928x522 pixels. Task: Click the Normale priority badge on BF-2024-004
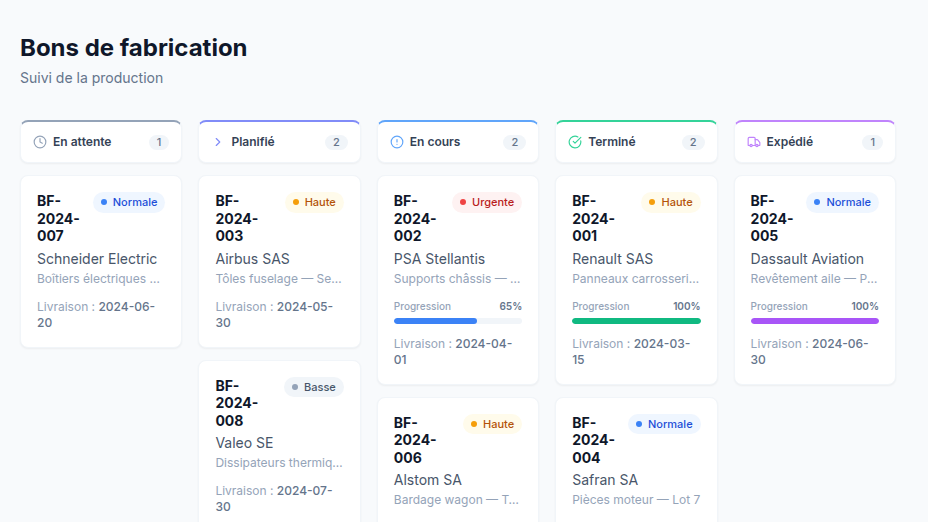pyautogui.click(x=664, y=424)
